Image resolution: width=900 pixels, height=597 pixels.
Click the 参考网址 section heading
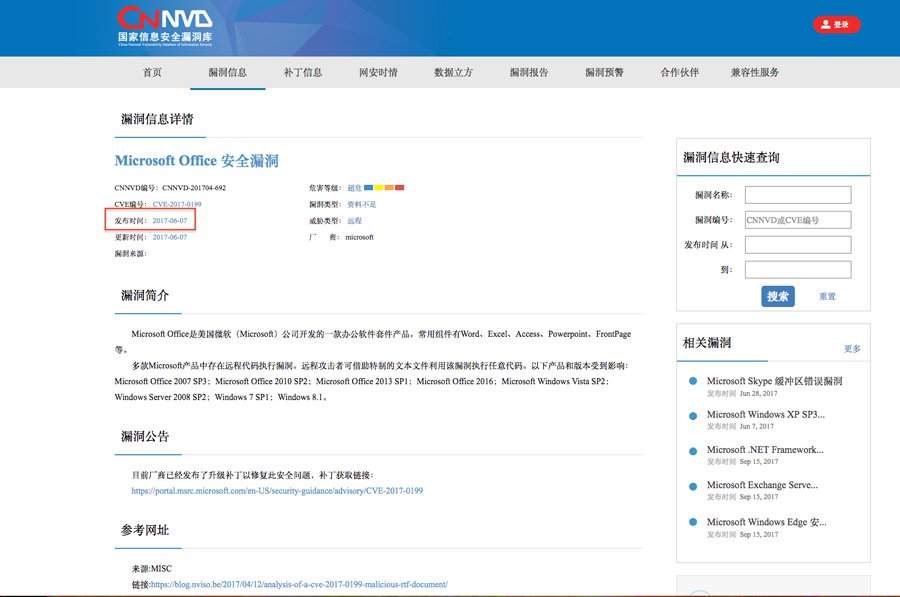tap(145, 530)
